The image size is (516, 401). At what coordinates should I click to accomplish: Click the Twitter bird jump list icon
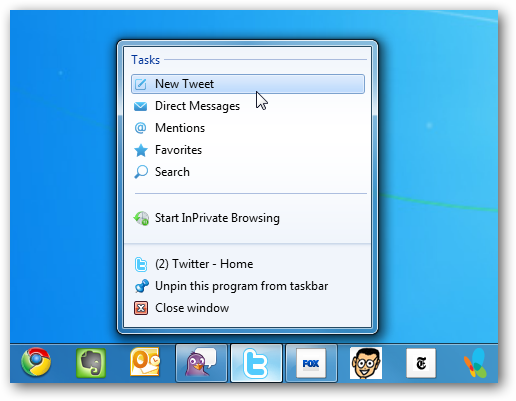click(141, 264)
